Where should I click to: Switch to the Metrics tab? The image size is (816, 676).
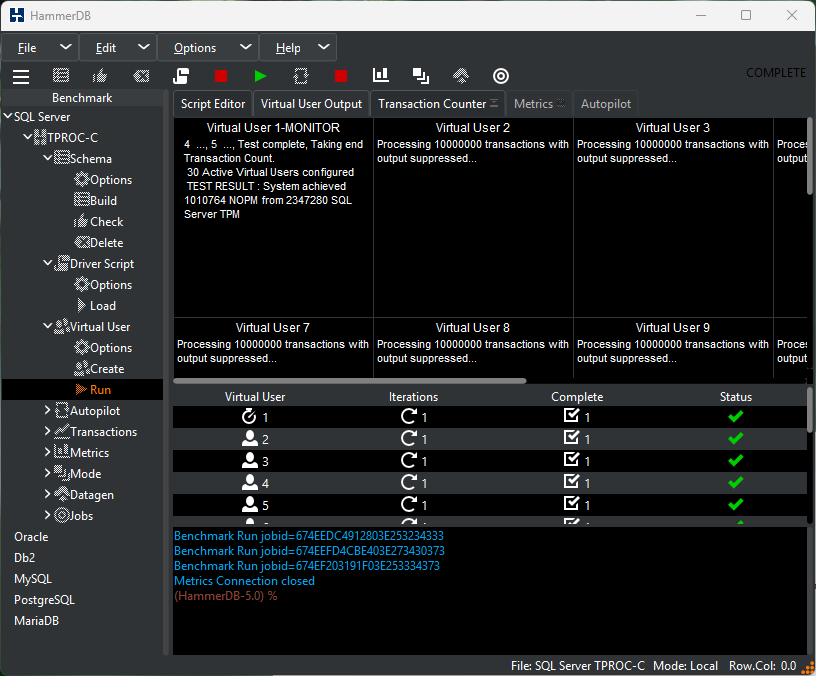pos(539,104)
